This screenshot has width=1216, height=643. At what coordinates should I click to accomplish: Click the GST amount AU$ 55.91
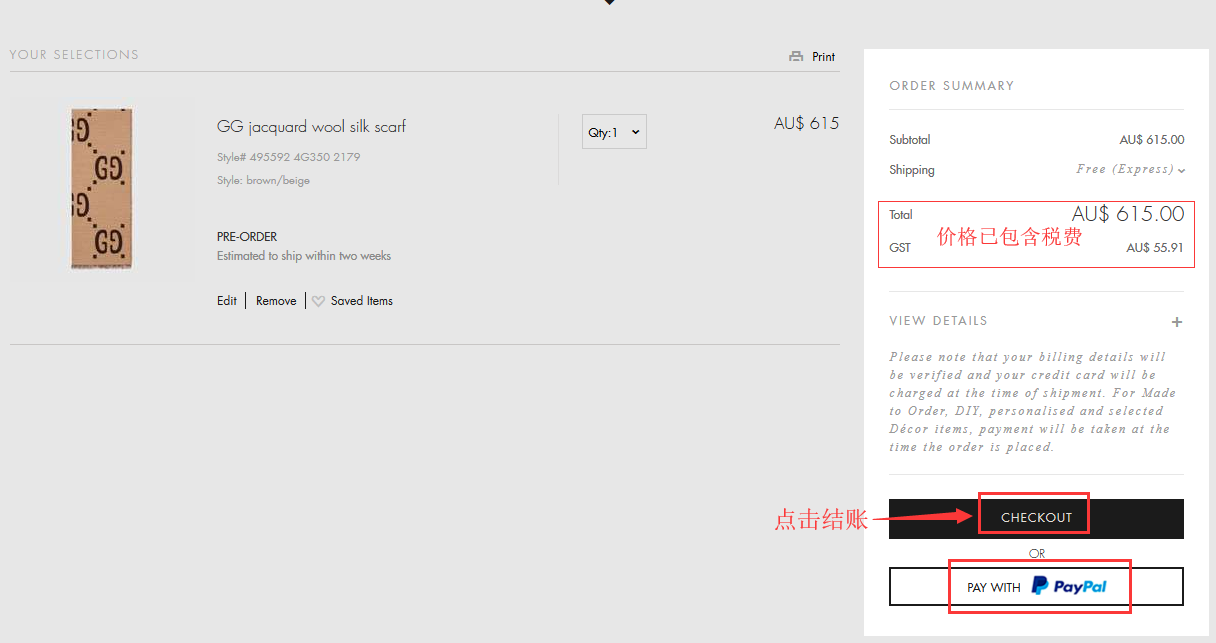tap(1155, 248)
